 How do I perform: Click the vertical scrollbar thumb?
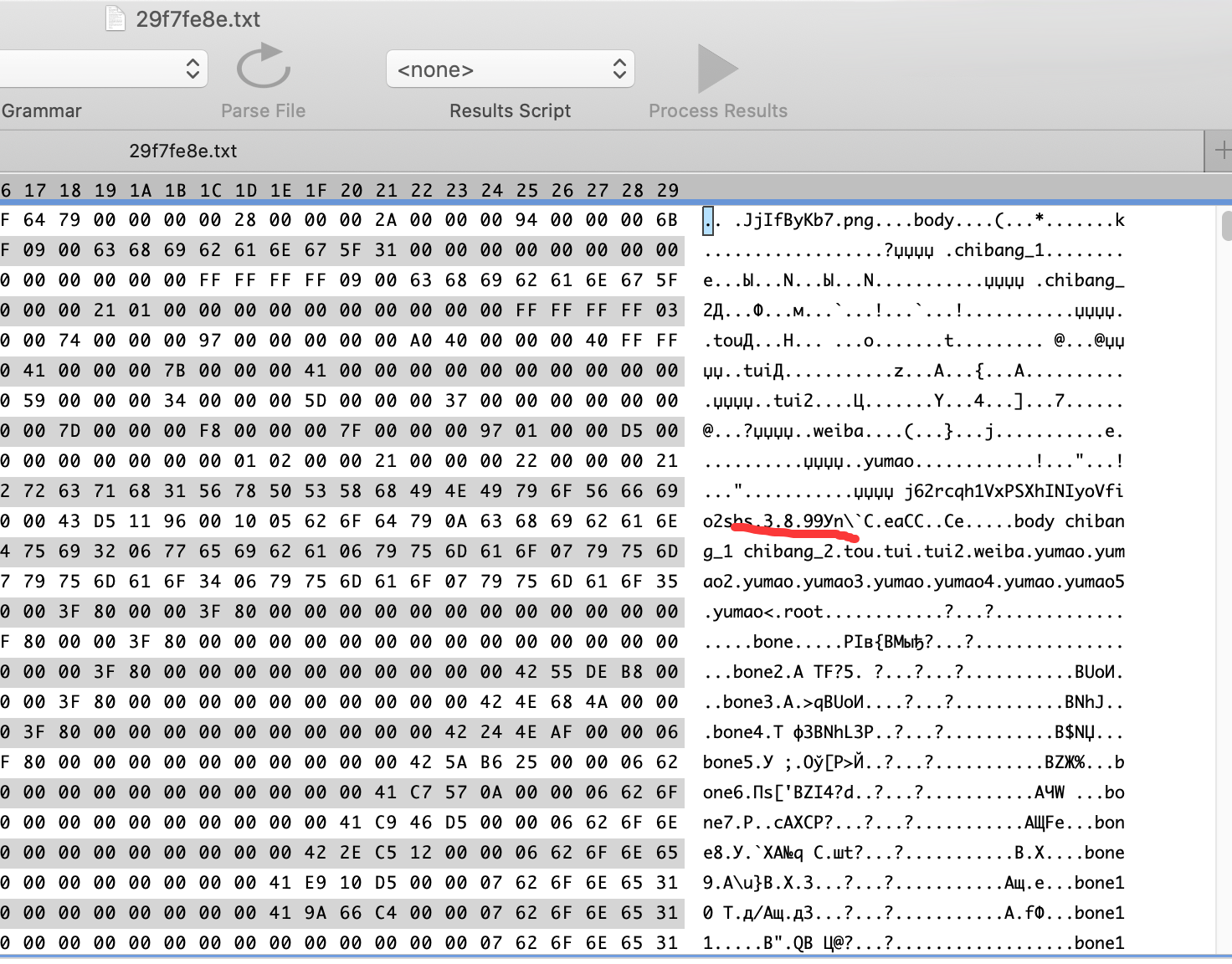(1227, 226)
